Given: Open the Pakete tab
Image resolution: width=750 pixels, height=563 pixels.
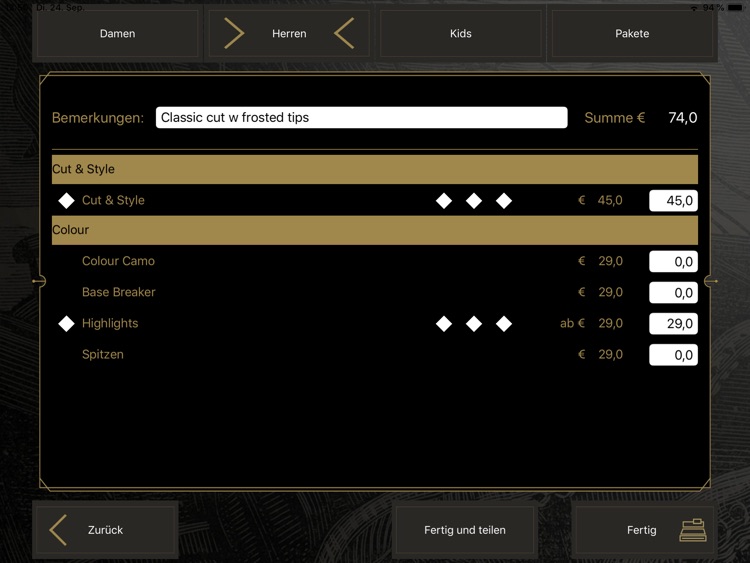Looking at the screenshot, I should pyautogui.click(x=632, y=33).
